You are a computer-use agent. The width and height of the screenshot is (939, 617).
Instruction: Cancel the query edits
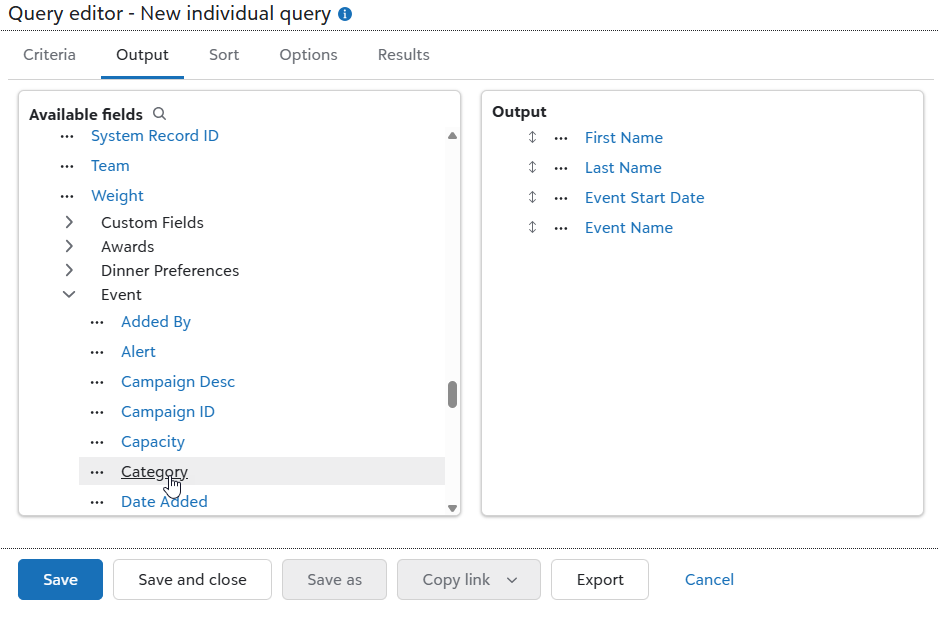coord(708,579)
